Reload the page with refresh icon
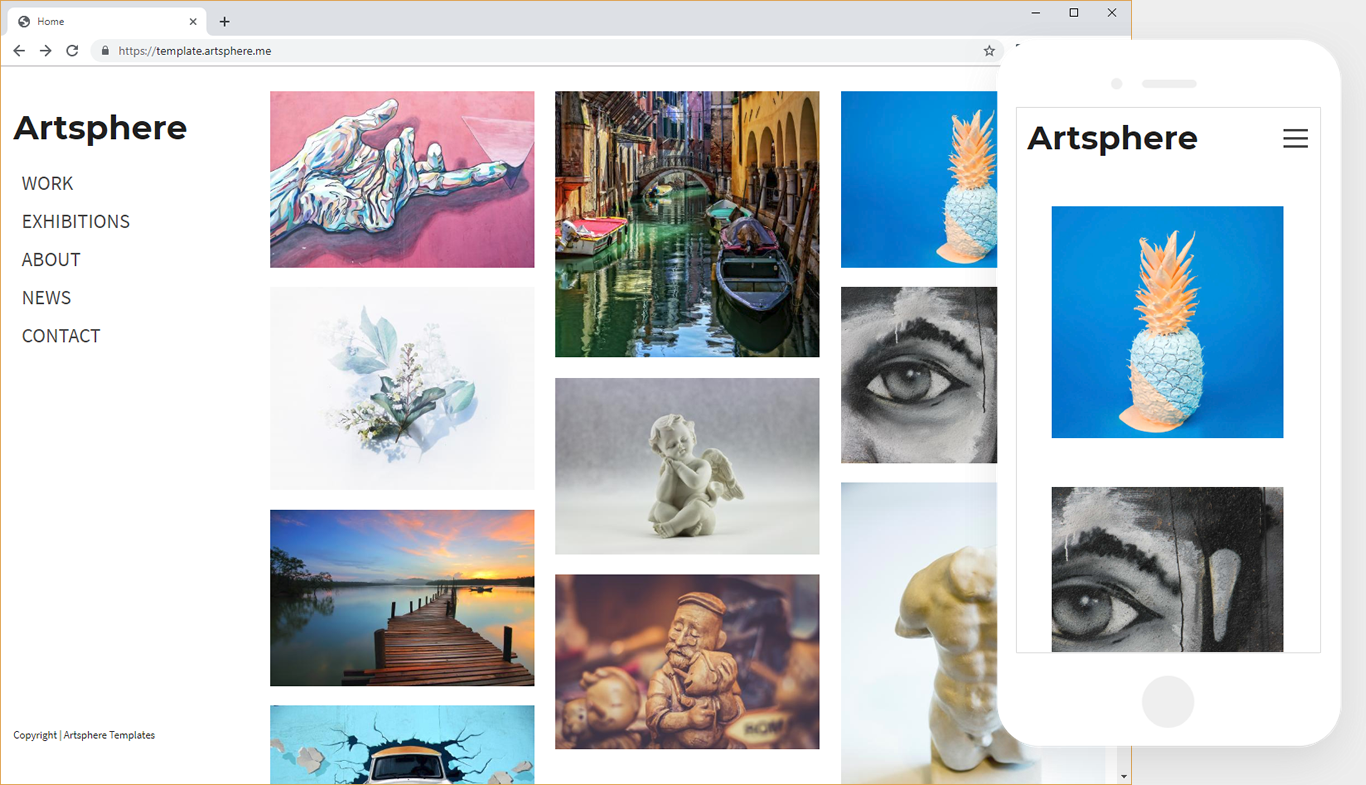 tap(72, 51)
